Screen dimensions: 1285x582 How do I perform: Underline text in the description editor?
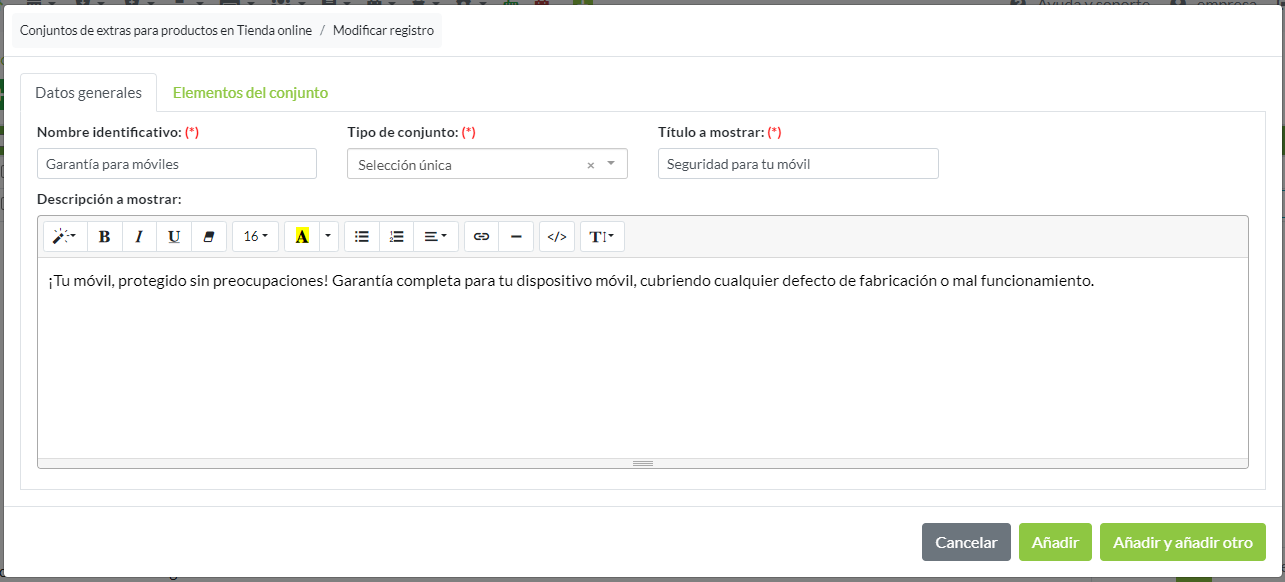tap(174, 236)
